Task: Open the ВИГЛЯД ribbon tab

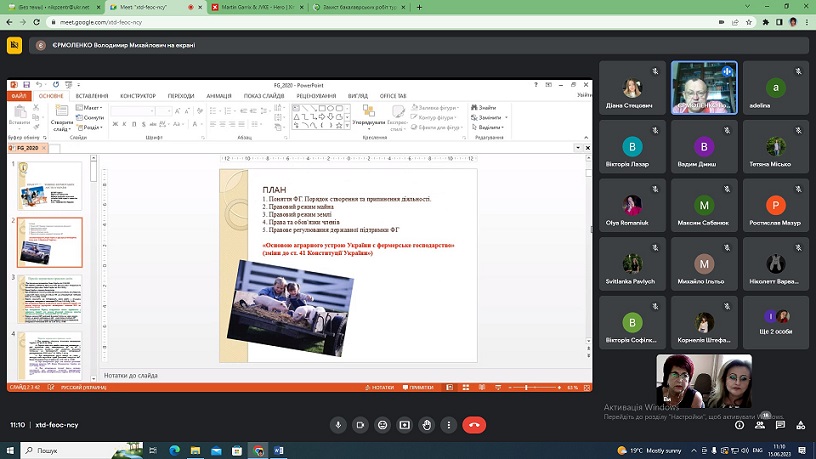Action: (358, 96)
